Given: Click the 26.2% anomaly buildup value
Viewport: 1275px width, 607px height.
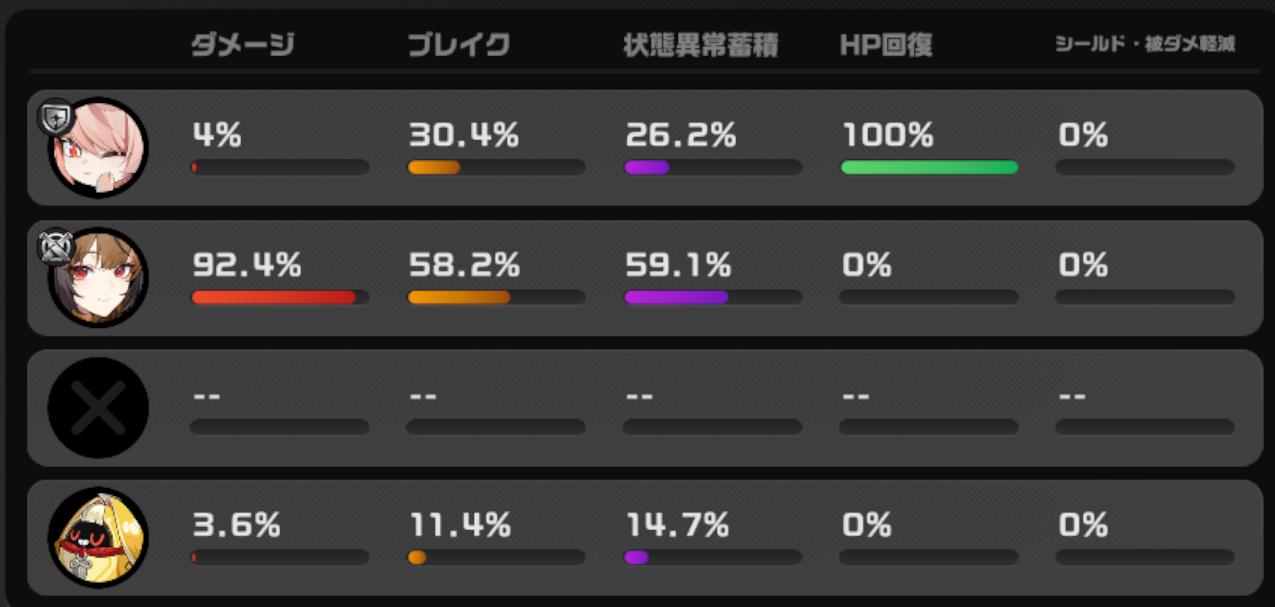Looking at the screenshot, I should 680,135.
